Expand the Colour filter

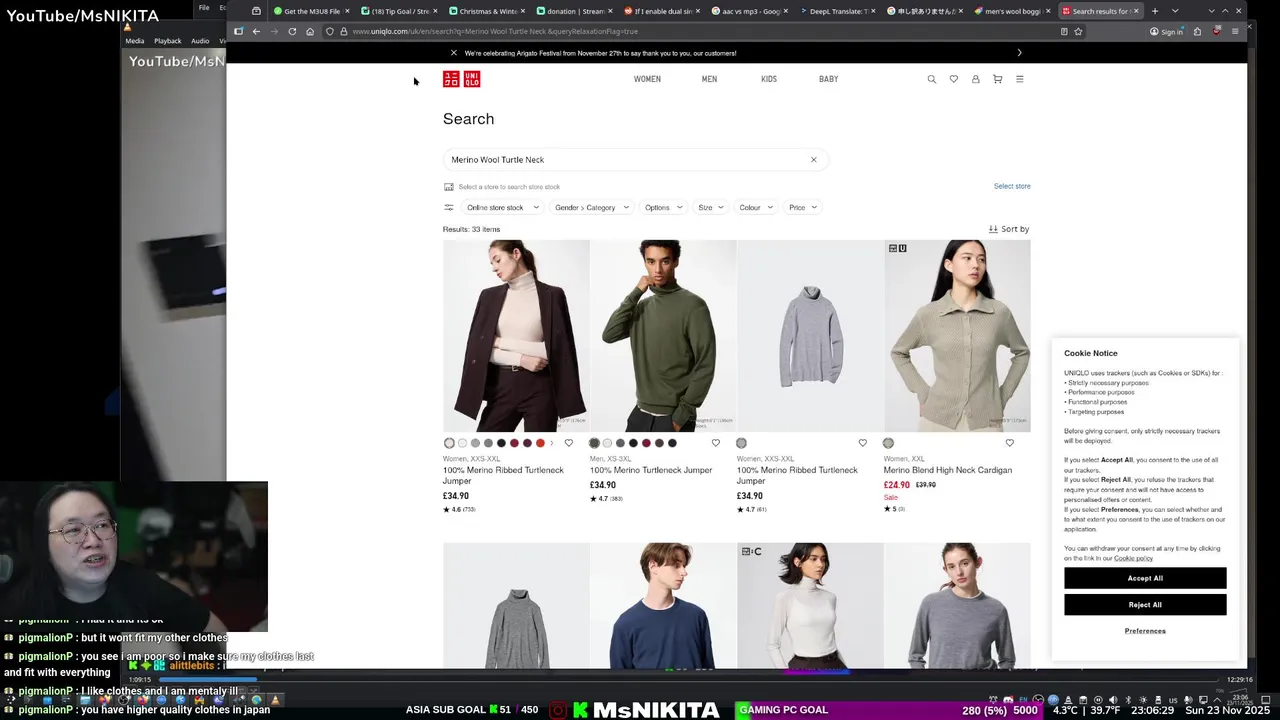pyautogui.click(x=756, y=207)
